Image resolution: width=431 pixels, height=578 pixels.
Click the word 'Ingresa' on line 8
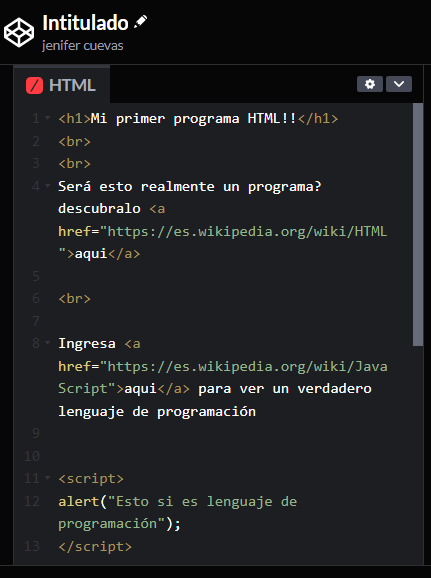87,344
